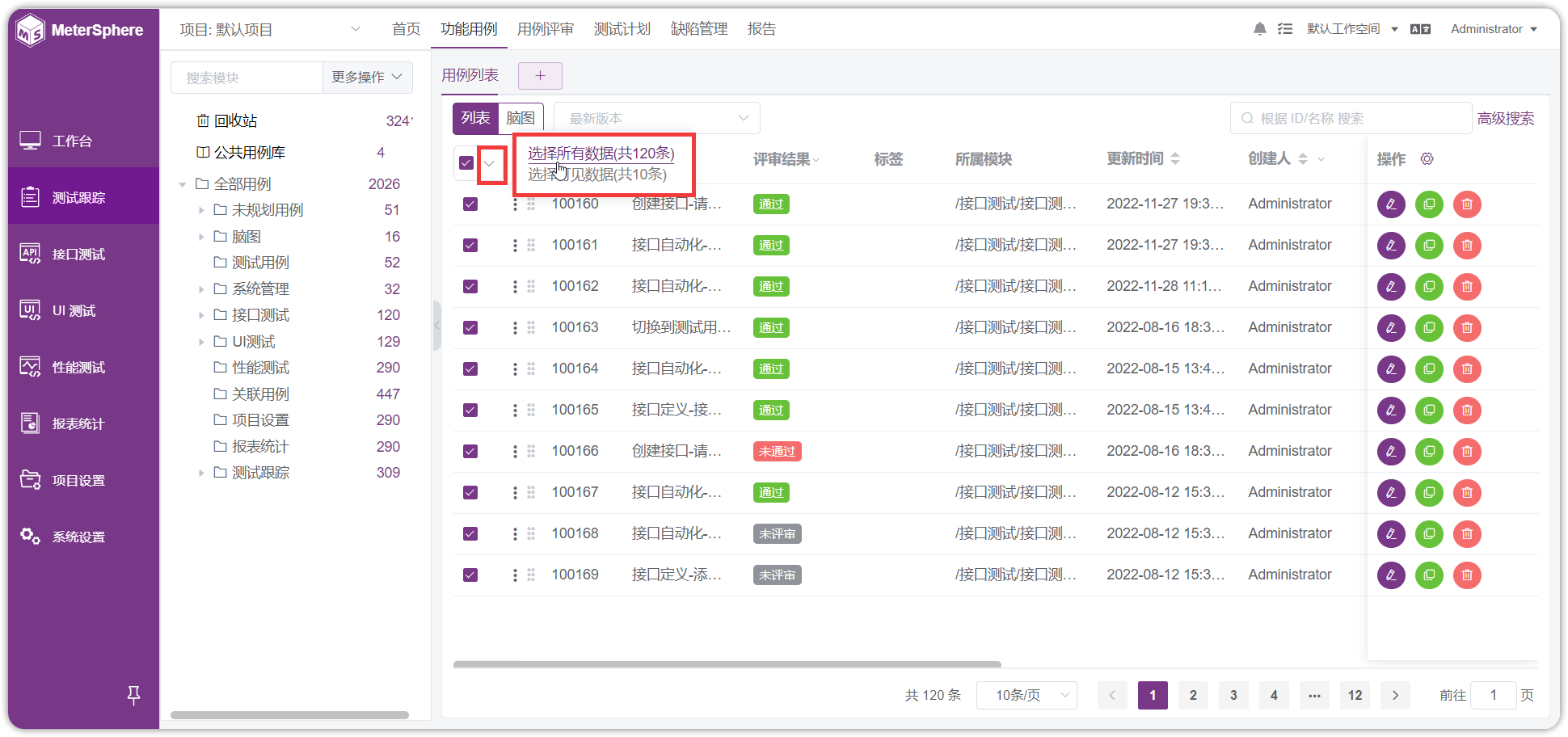This screenshot has height=737, width=1568.
Task: Pin the sidebar with the pushpin icon
Action: pos(134,694)
